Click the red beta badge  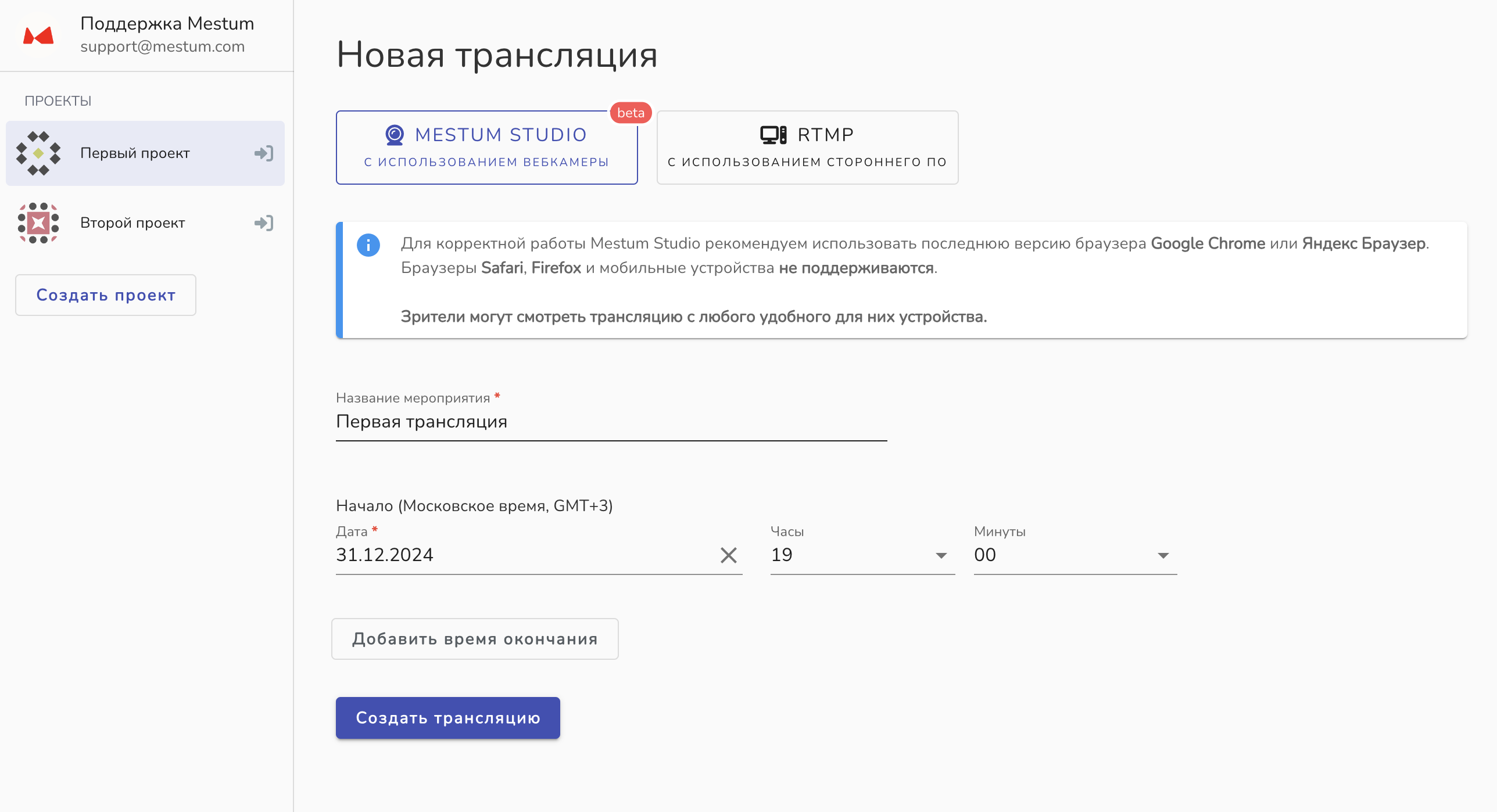[x=631, y=113]
